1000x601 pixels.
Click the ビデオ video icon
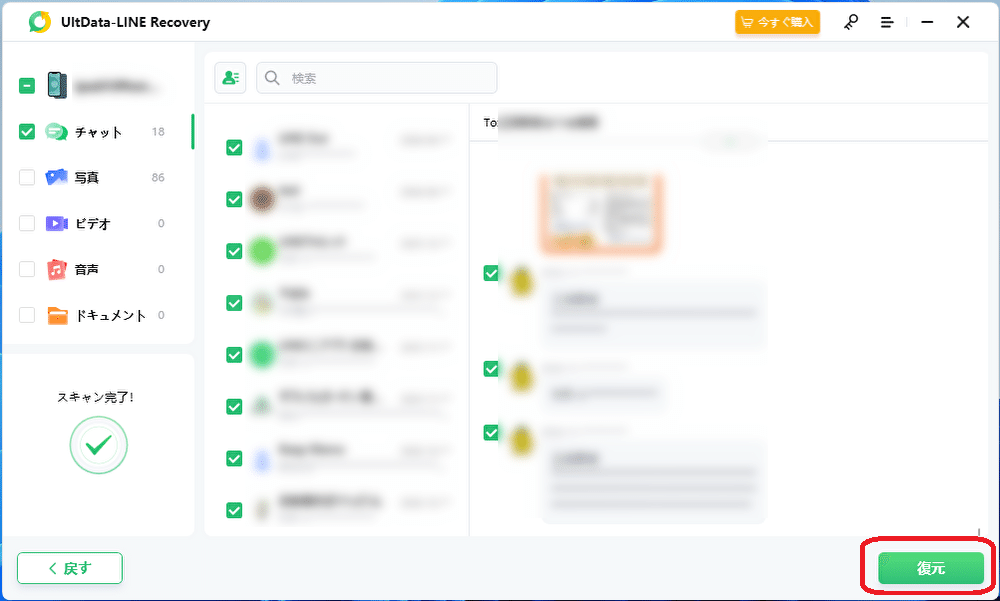click(56, 223)
